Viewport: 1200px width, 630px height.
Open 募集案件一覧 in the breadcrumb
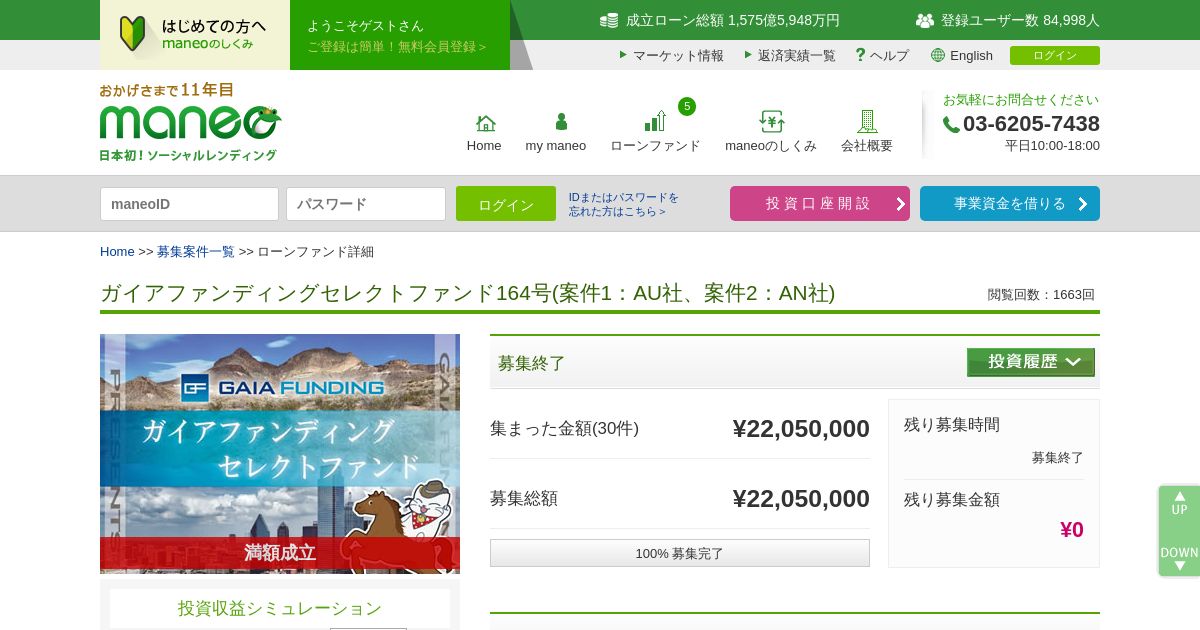(196, 252)
